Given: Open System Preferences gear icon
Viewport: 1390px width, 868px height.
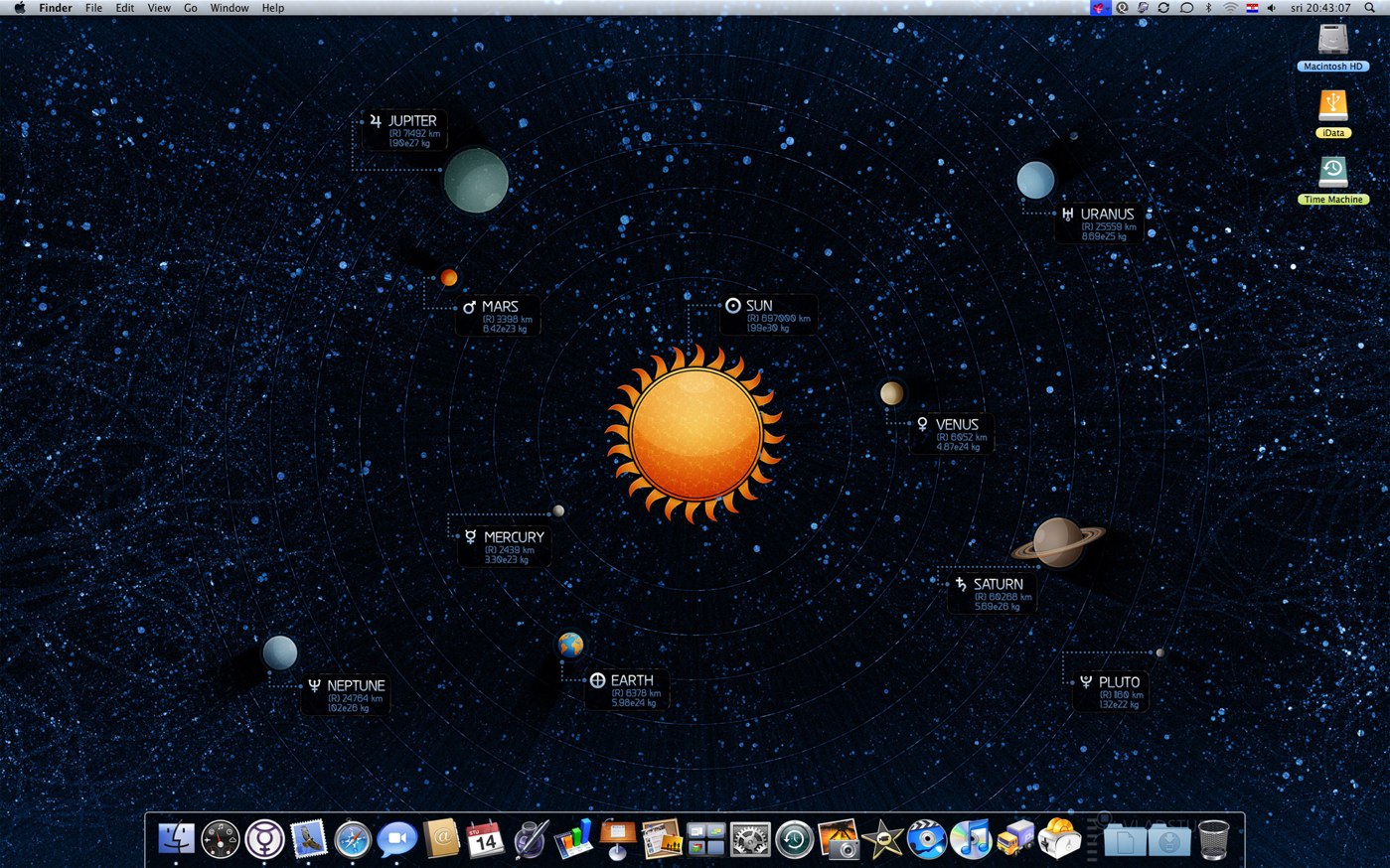Looking at the screenshot, I should (750, 840).
